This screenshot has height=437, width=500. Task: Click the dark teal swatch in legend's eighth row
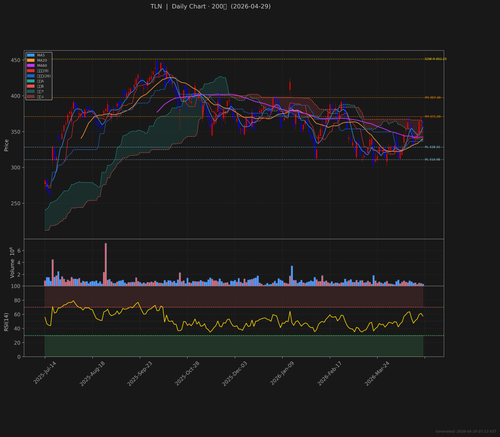pyautogui.click(x=31, y=91)
